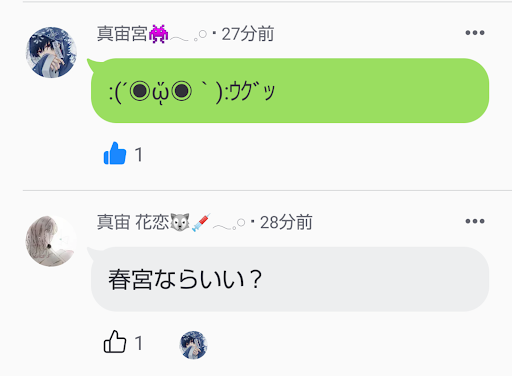
Task: Open options menu for 真宙宮's comment
Action: [475, 33]
